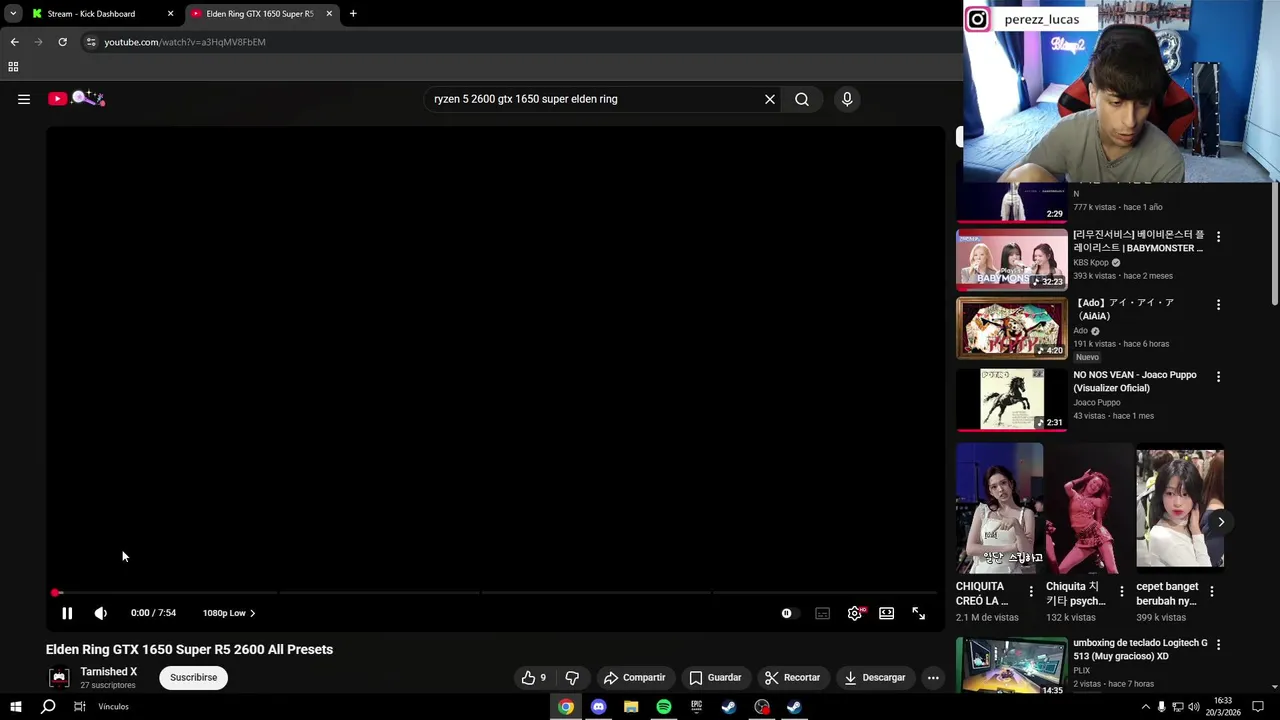
Task: Pause the video playback
Action: pos(67,613)
